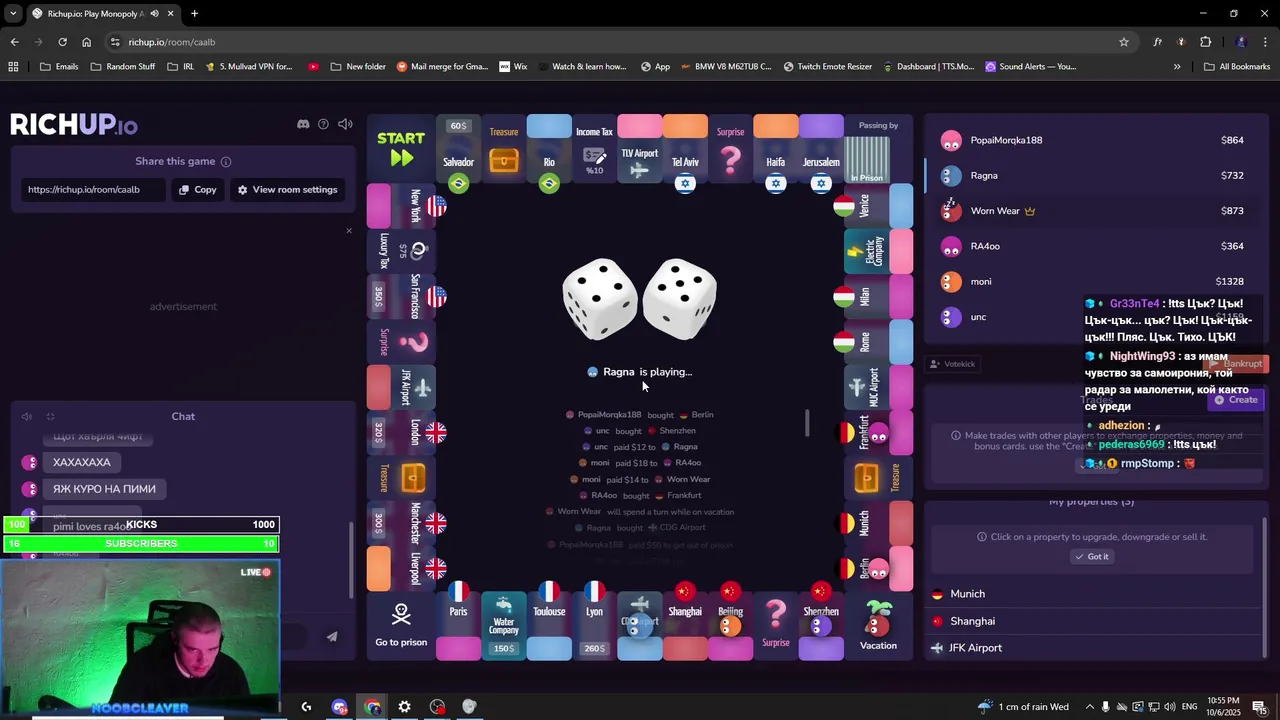Click the Electric Company tile
The height and width of the screenshot is (720, 1280).
(x=878, y=251)
